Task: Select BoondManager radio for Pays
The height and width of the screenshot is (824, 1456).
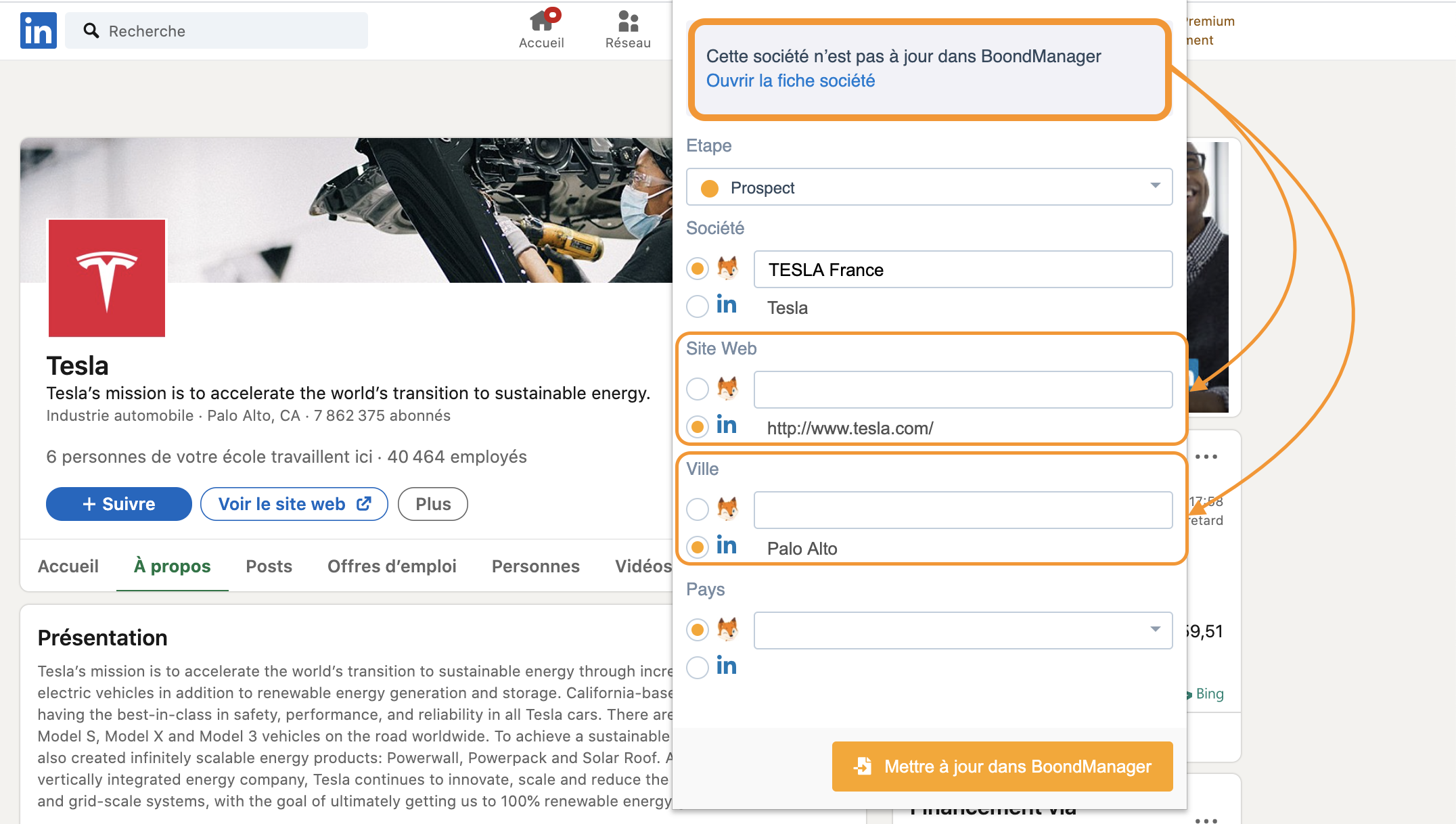Action: pos(698,630)
